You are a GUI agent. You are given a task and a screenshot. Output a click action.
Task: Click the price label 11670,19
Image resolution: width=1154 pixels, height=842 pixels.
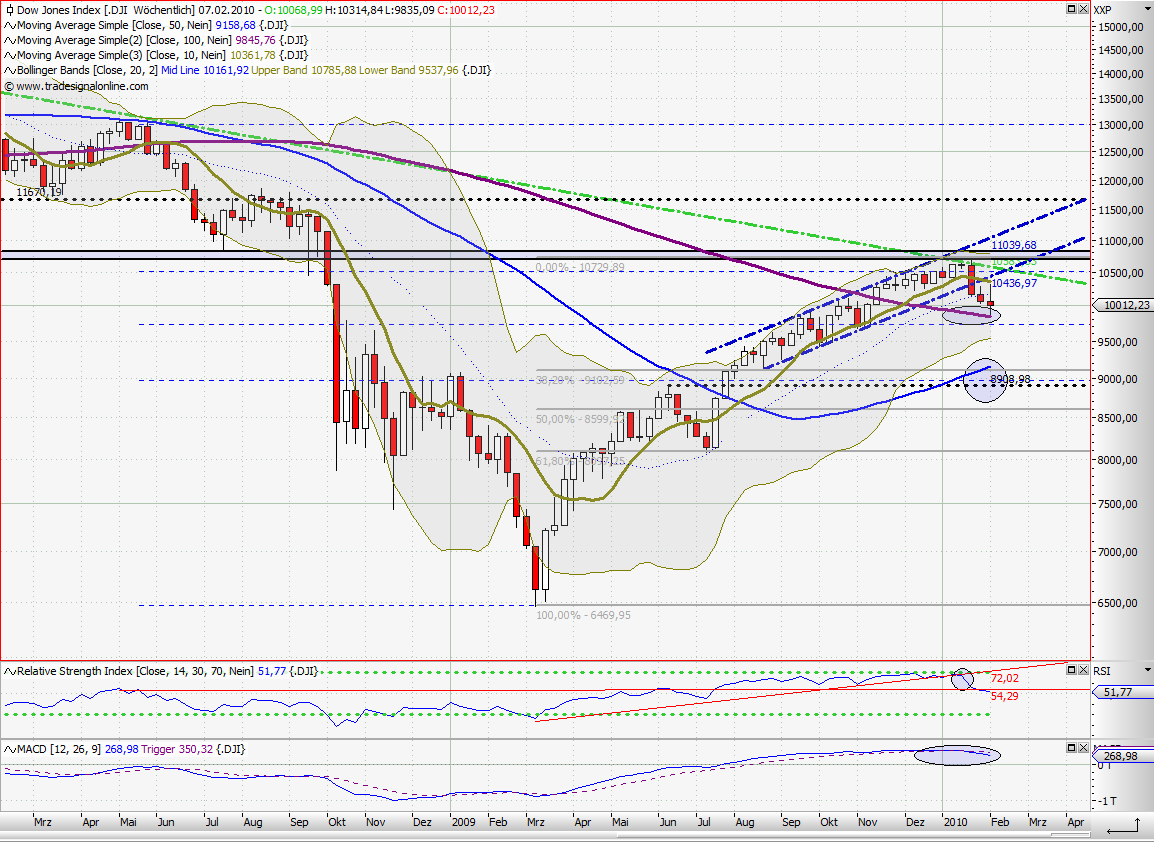(40, 192)
